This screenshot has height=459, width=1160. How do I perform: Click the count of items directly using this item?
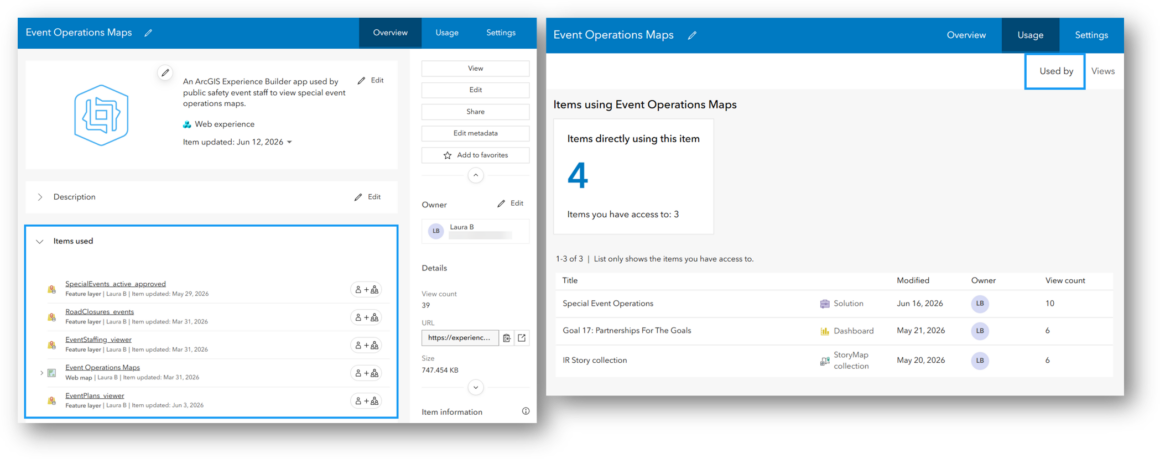(578, 176)
